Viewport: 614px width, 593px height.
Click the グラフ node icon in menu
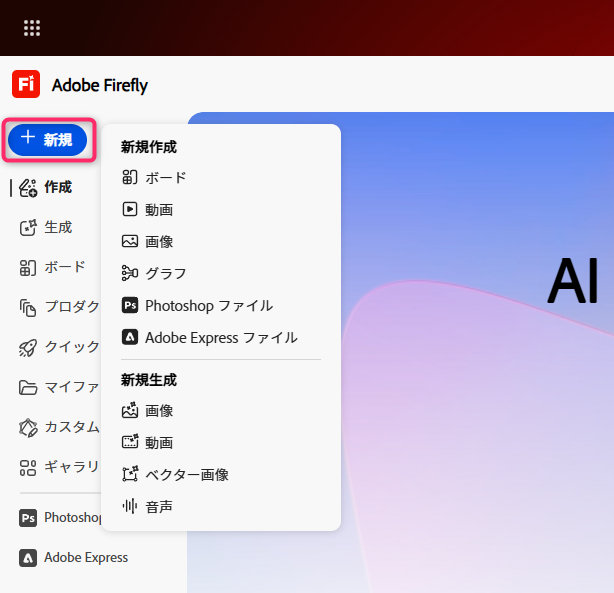click(x=129, y=274)
